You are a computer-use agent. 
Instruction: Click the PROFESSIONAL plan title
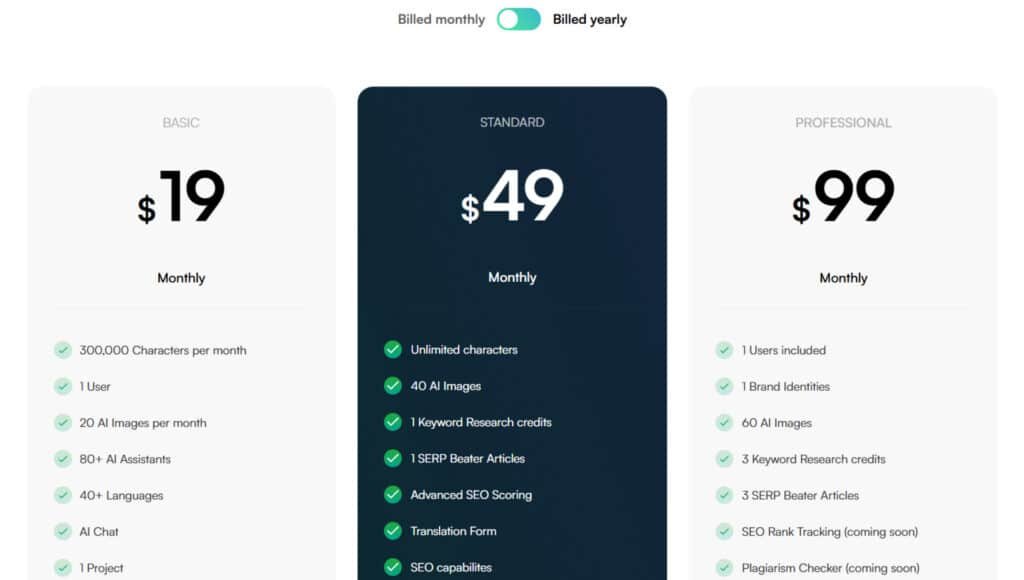843,123
